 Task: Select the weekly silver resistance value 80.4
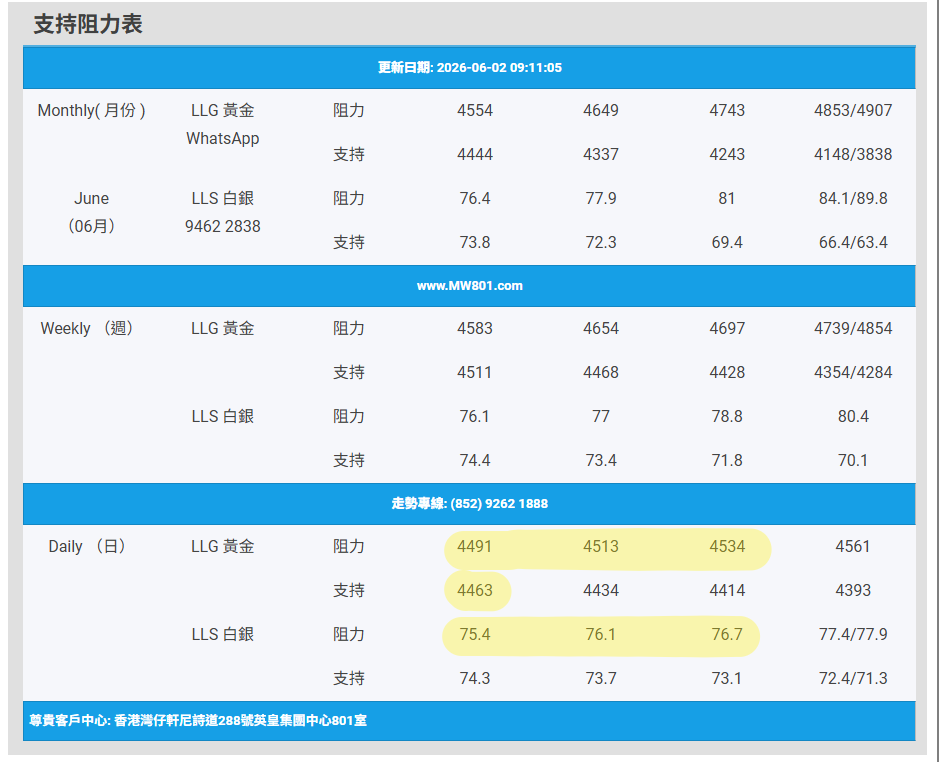(x=853, y=416)
